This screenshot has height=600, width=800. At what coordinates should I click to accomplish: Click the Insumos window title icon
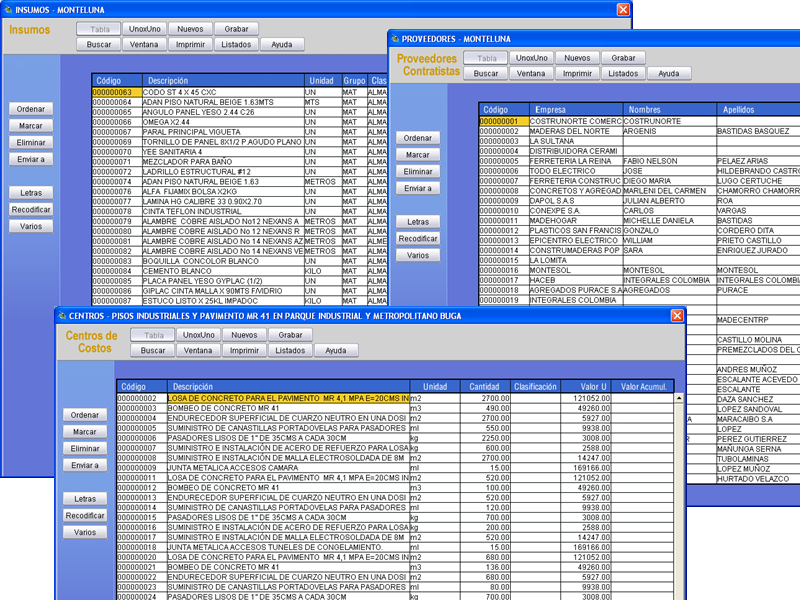click(x=8, y=10)
